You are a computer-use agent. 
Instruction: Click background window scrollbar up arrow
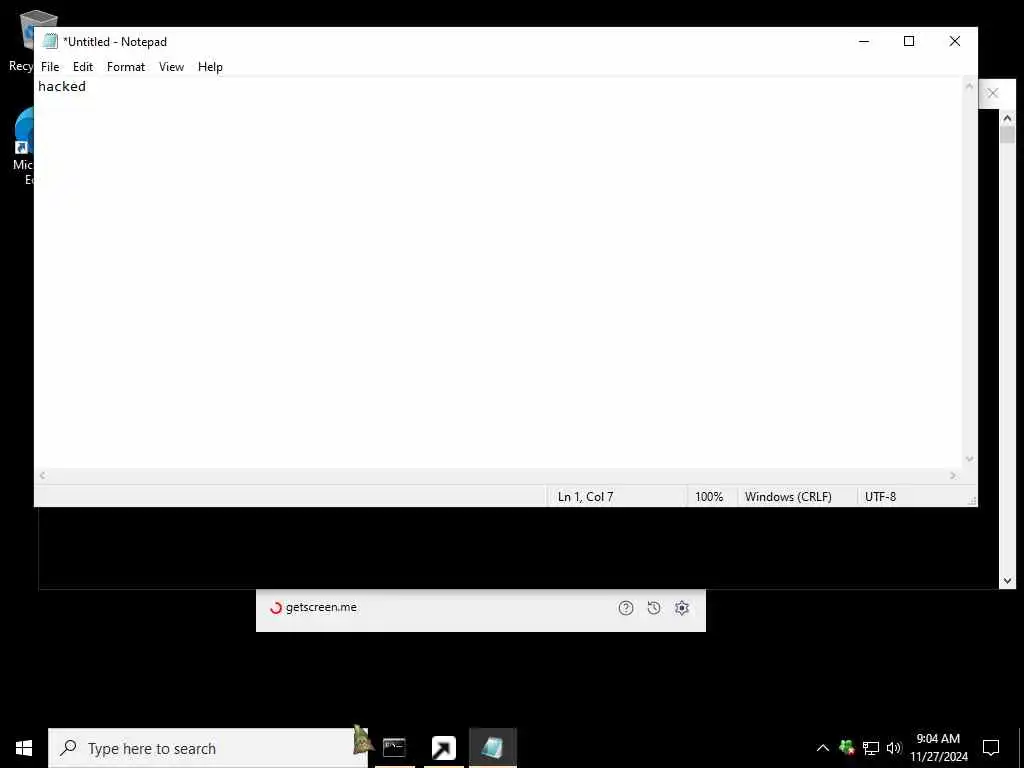tap(1007, 118)
